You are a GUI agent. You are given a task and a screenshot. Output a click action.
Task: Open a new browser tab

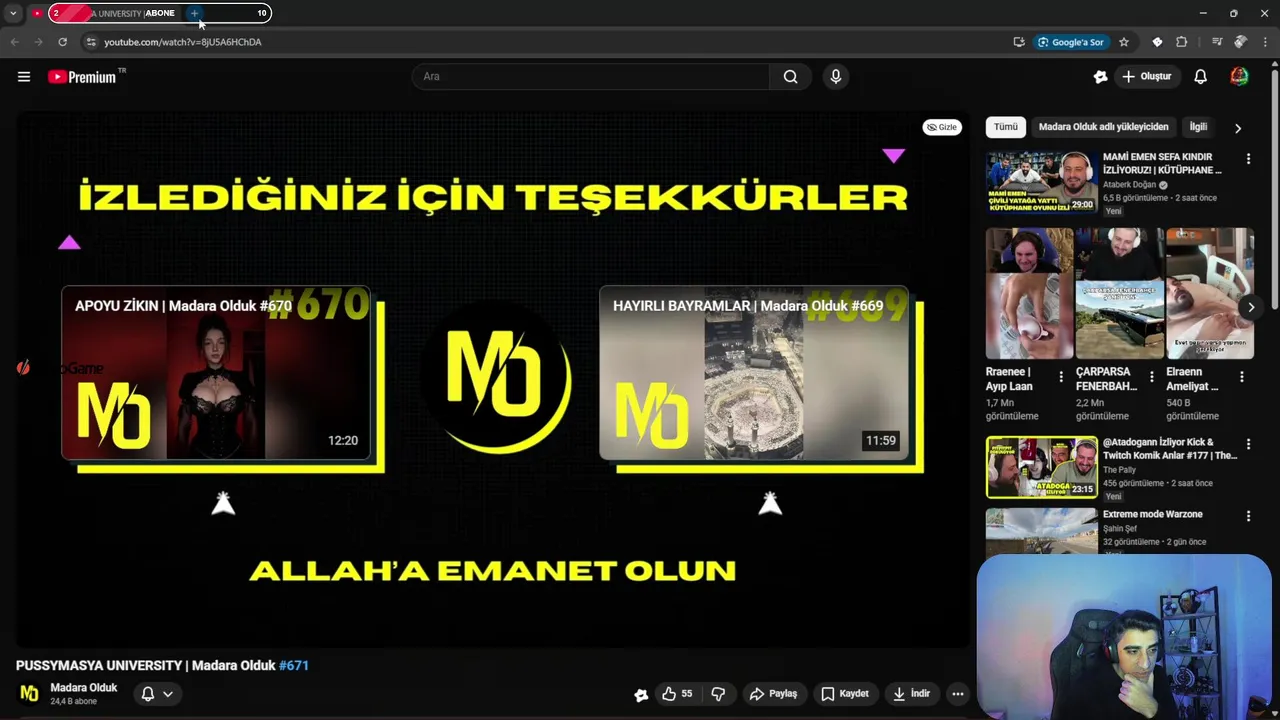pos(194,13)
